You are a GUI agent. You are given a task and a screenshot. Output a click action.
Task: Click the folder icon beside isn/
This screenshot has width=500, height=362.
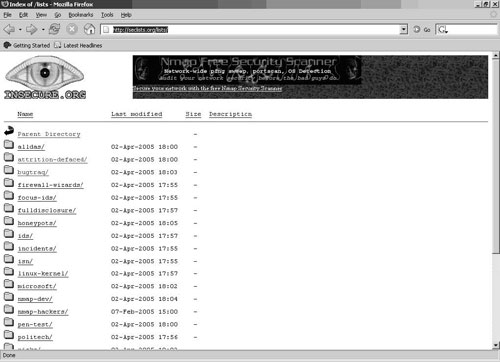click(x=9, y=259)
